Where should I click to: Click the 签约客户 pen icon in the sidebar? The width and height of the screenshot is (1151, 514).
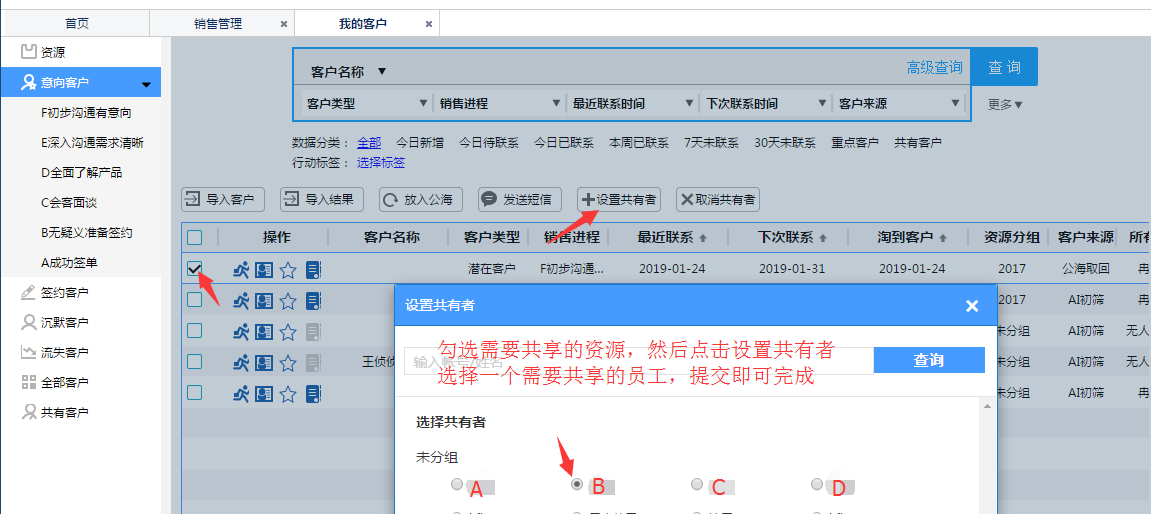coord(29,292)
